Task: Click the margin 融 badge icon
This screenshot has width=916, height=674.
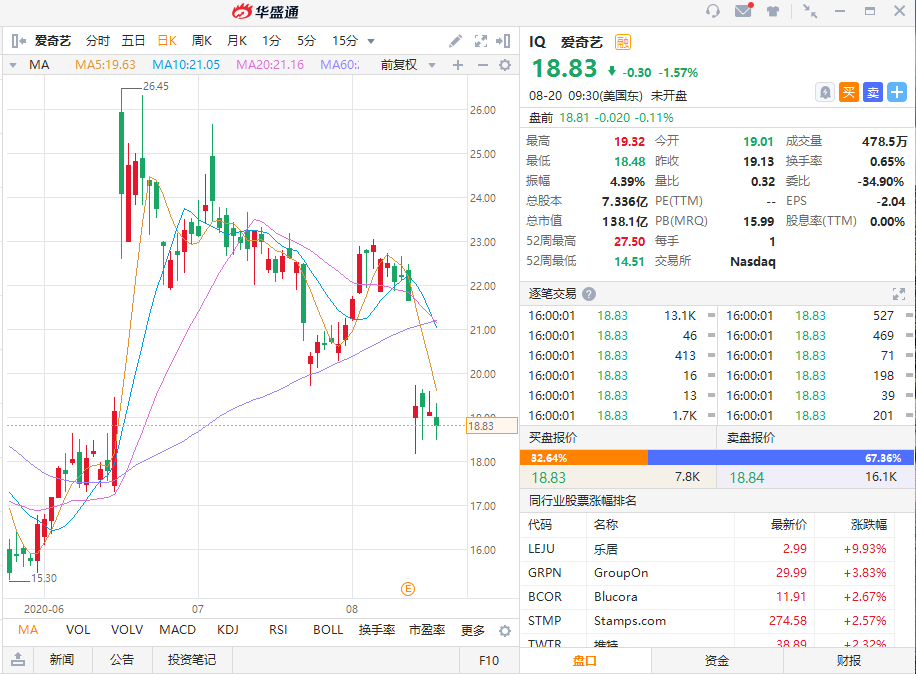Action: click(623, 42)
